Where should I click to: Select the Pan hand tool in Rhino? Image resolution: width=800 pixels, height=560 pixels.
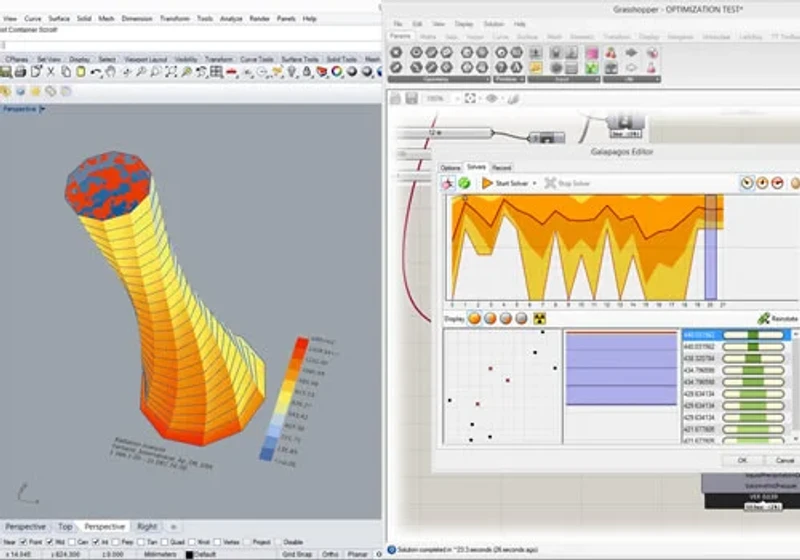110,72
